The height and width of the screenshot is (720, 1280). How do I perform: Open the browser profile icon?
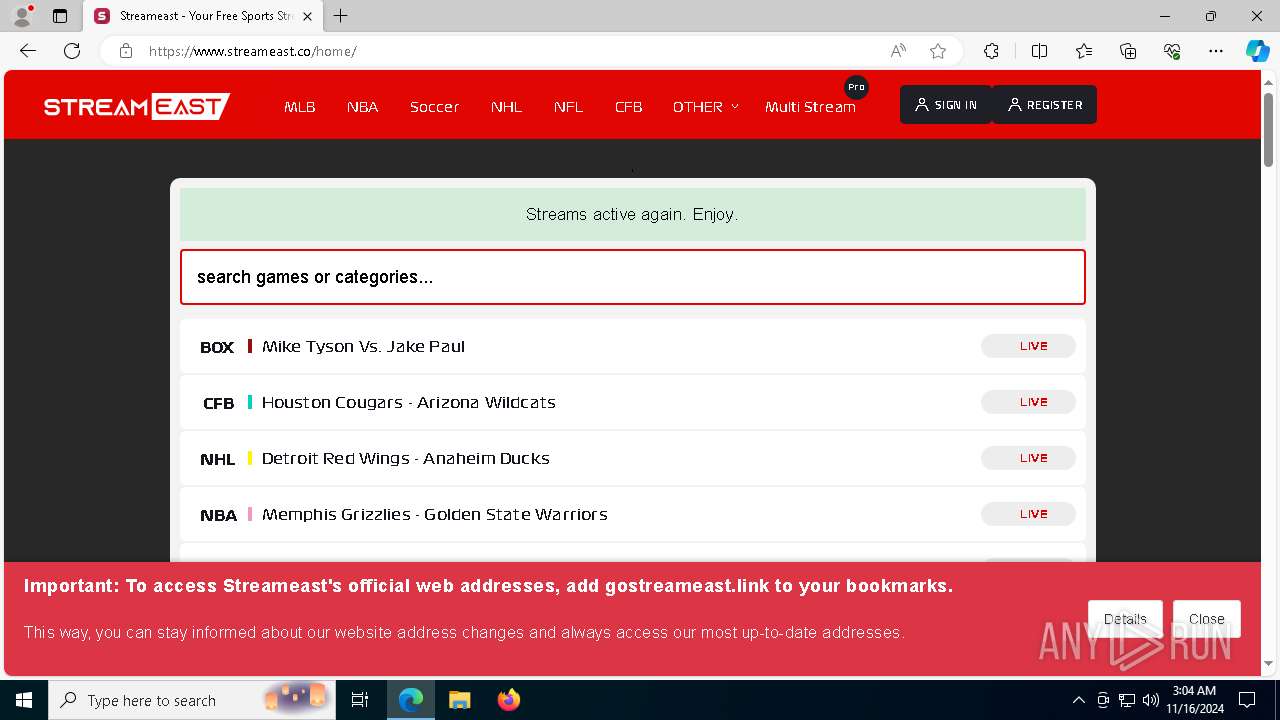[x=22, y=16]
